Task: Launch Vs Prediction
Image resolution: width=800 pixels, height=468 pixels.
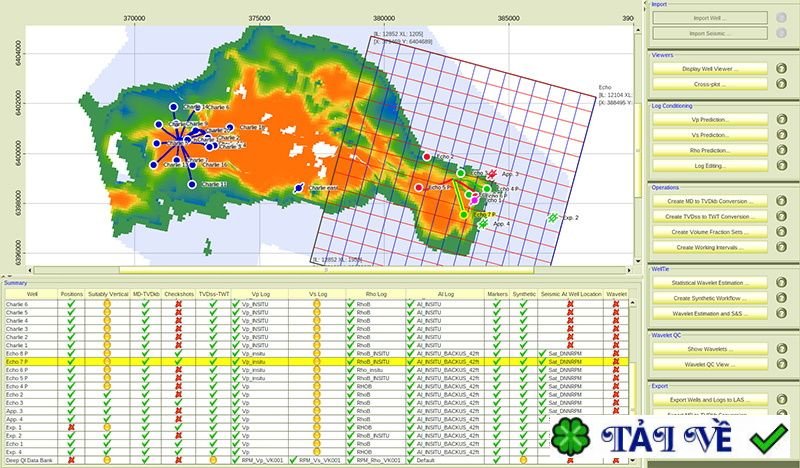Action: coord(710,135)
